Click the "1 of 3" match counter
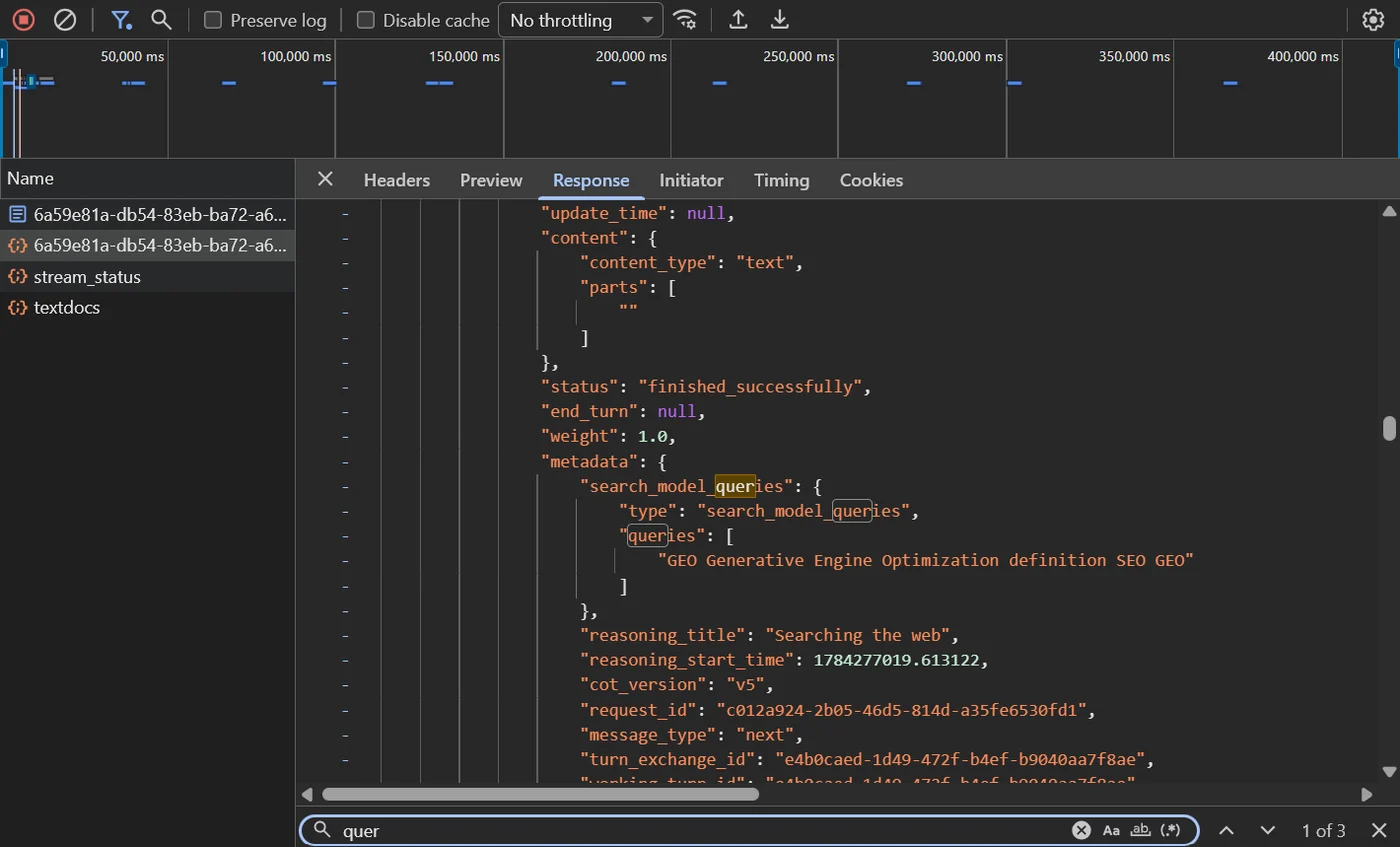The image size is (1400, 847). pos(1323,830)
